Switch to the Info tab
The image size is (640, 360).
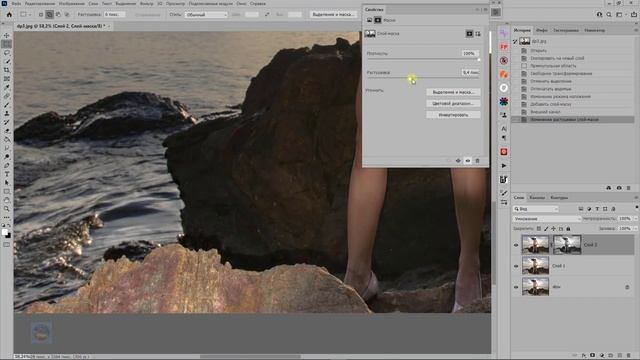click(542, 30)
